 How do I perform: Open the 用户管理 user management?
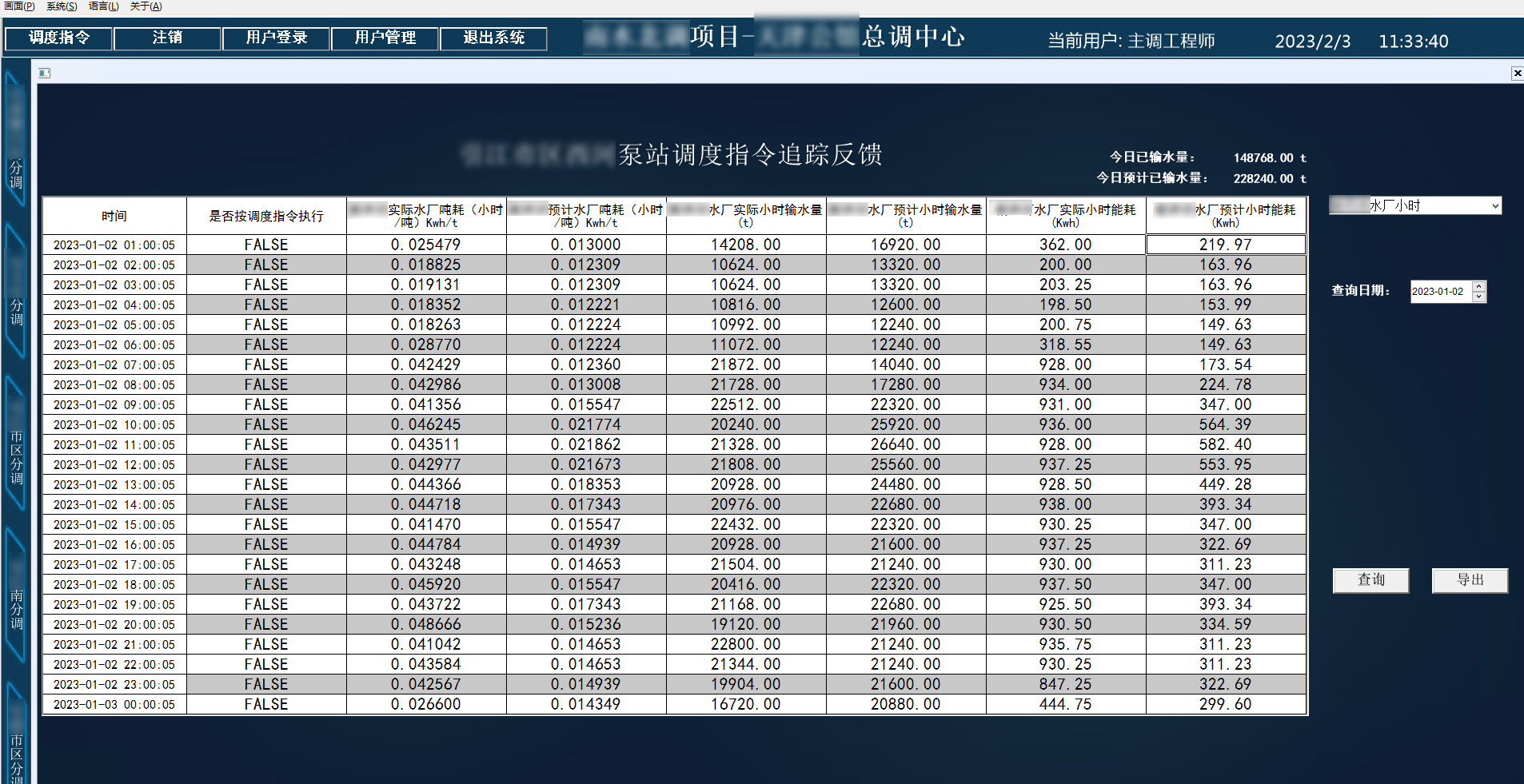coord(385,38)
